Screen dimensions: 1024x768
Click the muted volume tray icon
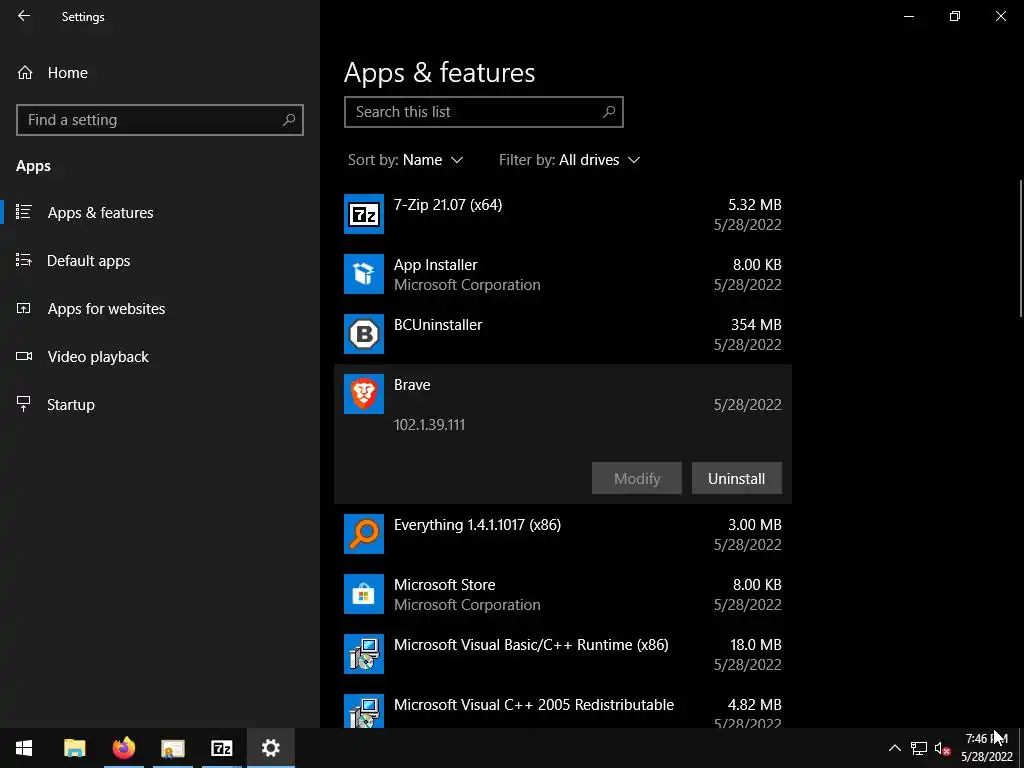[x=942, y=748]
